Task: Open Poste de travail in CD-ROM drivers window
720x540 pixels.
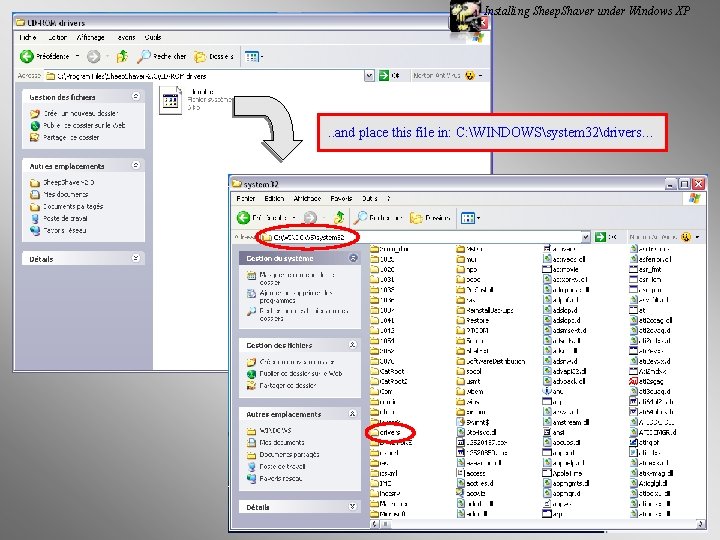Action: coord(59,219)
